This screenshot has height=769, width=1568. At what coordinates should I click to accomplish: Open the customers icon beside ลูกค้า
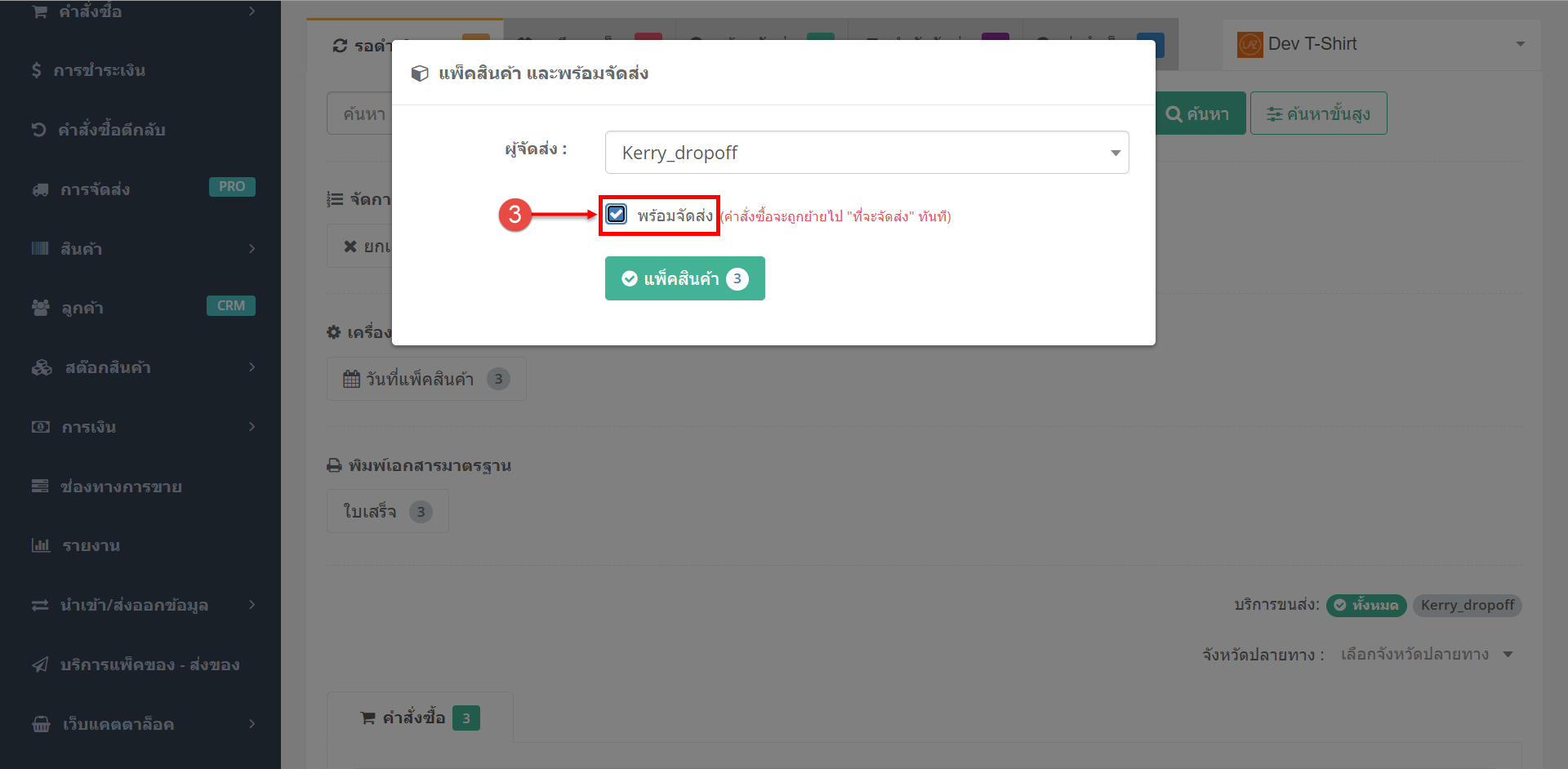point(41,308)
